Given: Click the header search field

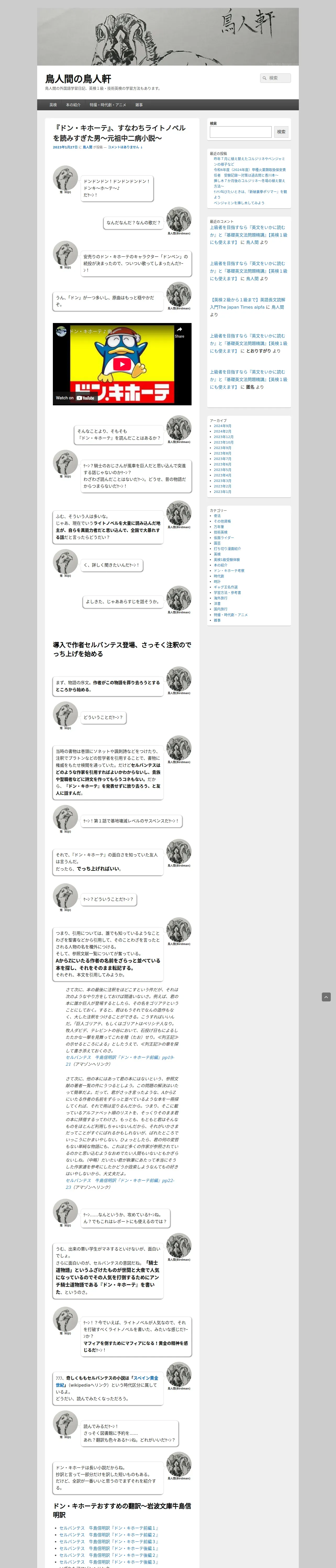Looking at the screenshot, I should pos(275,78).
